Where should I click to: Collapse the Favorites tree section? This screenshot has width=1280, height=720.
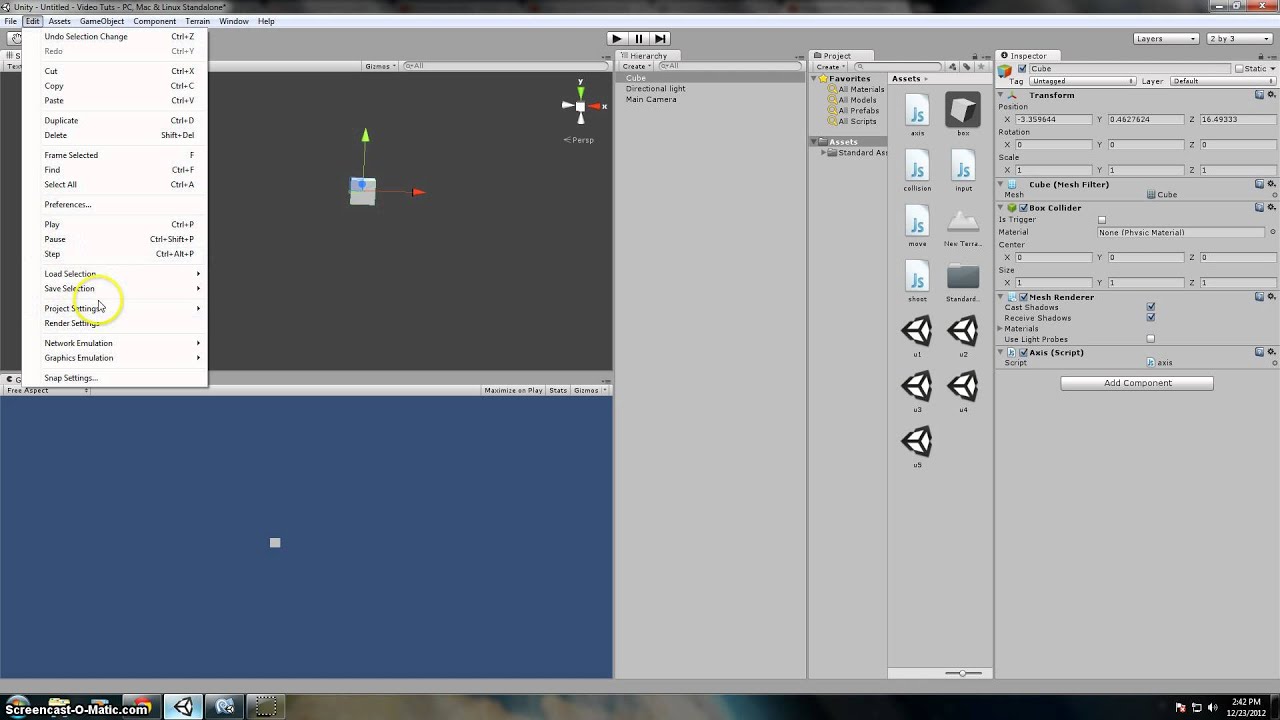[x=815, y=79]
